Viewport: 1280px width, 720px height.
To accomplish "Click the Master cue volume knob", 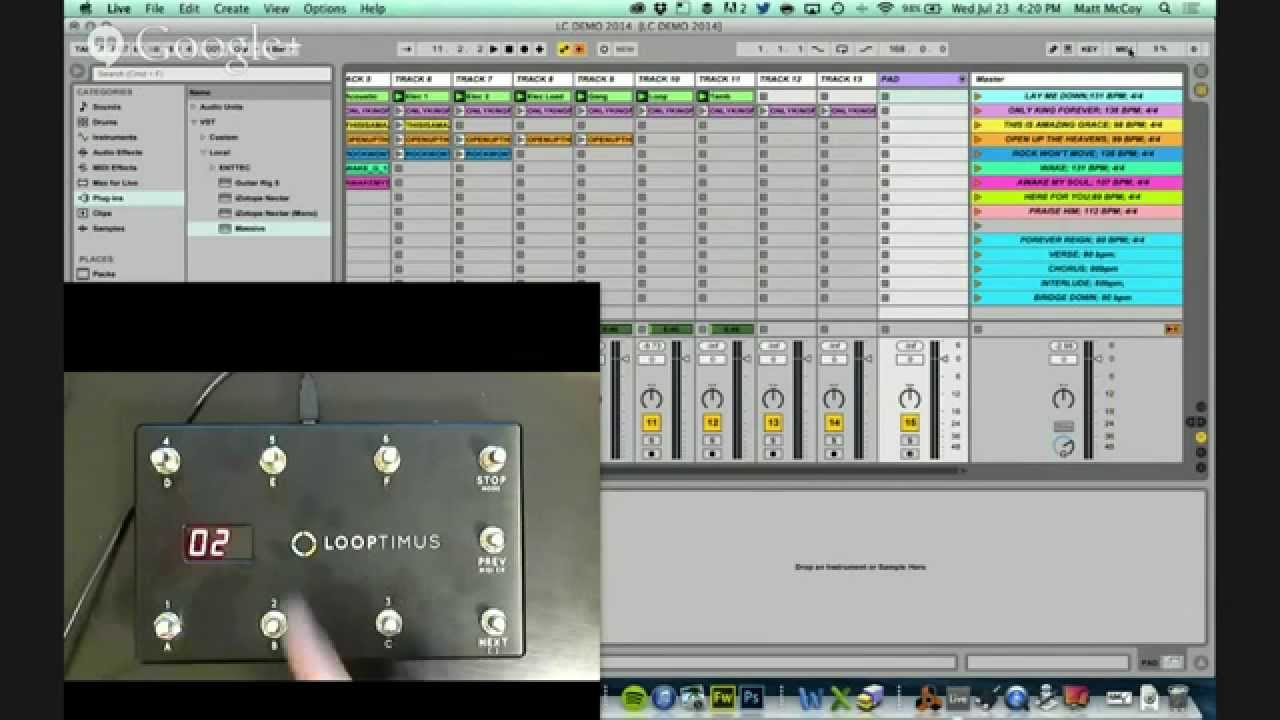I will point(1063,447).
